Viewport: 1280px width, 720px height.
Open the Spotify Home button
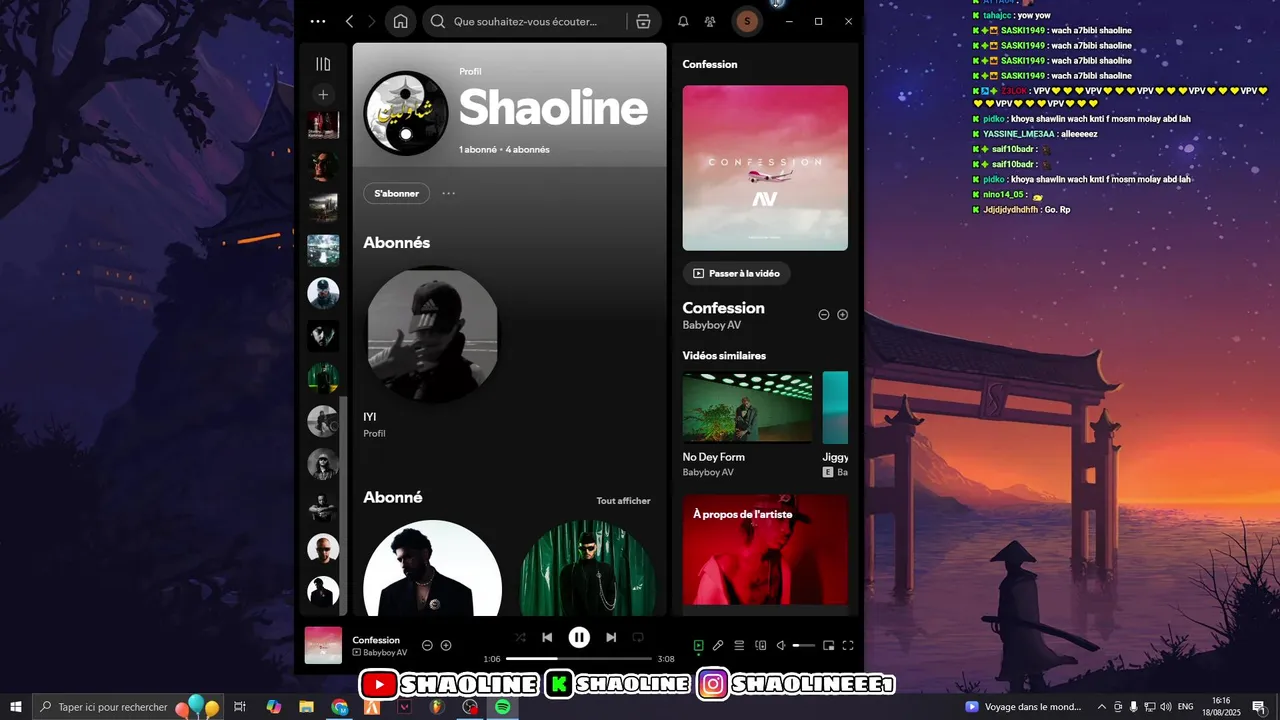[x=400, y=21]
